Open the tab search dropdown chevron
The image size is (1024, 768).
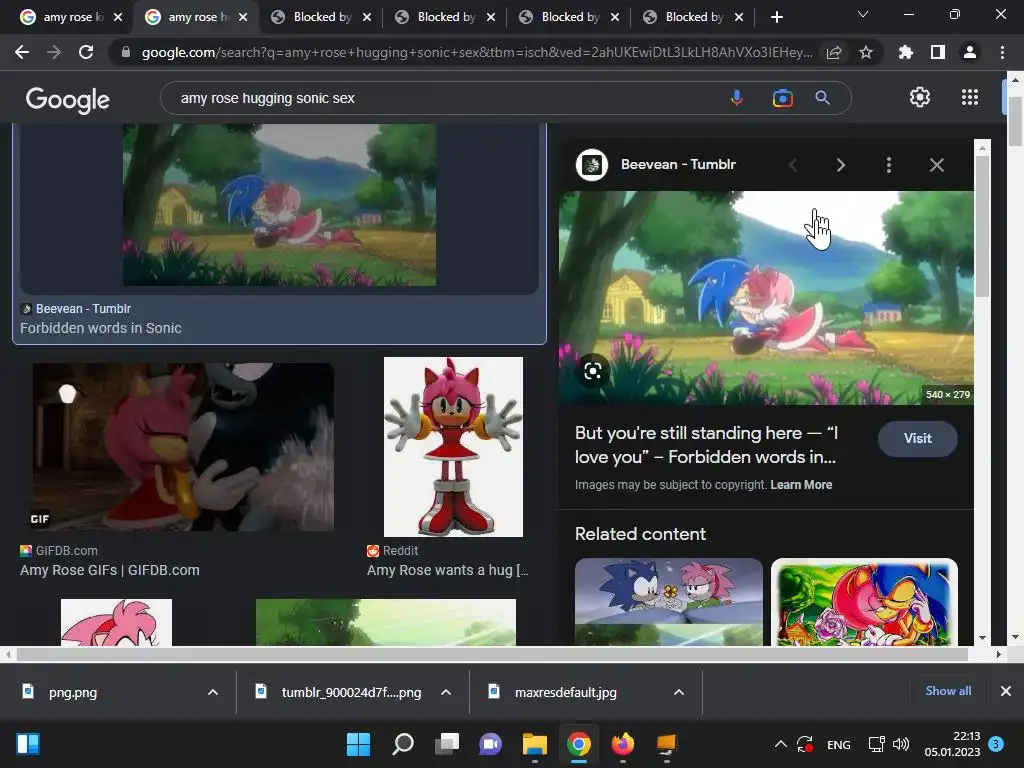pos(863,14)
